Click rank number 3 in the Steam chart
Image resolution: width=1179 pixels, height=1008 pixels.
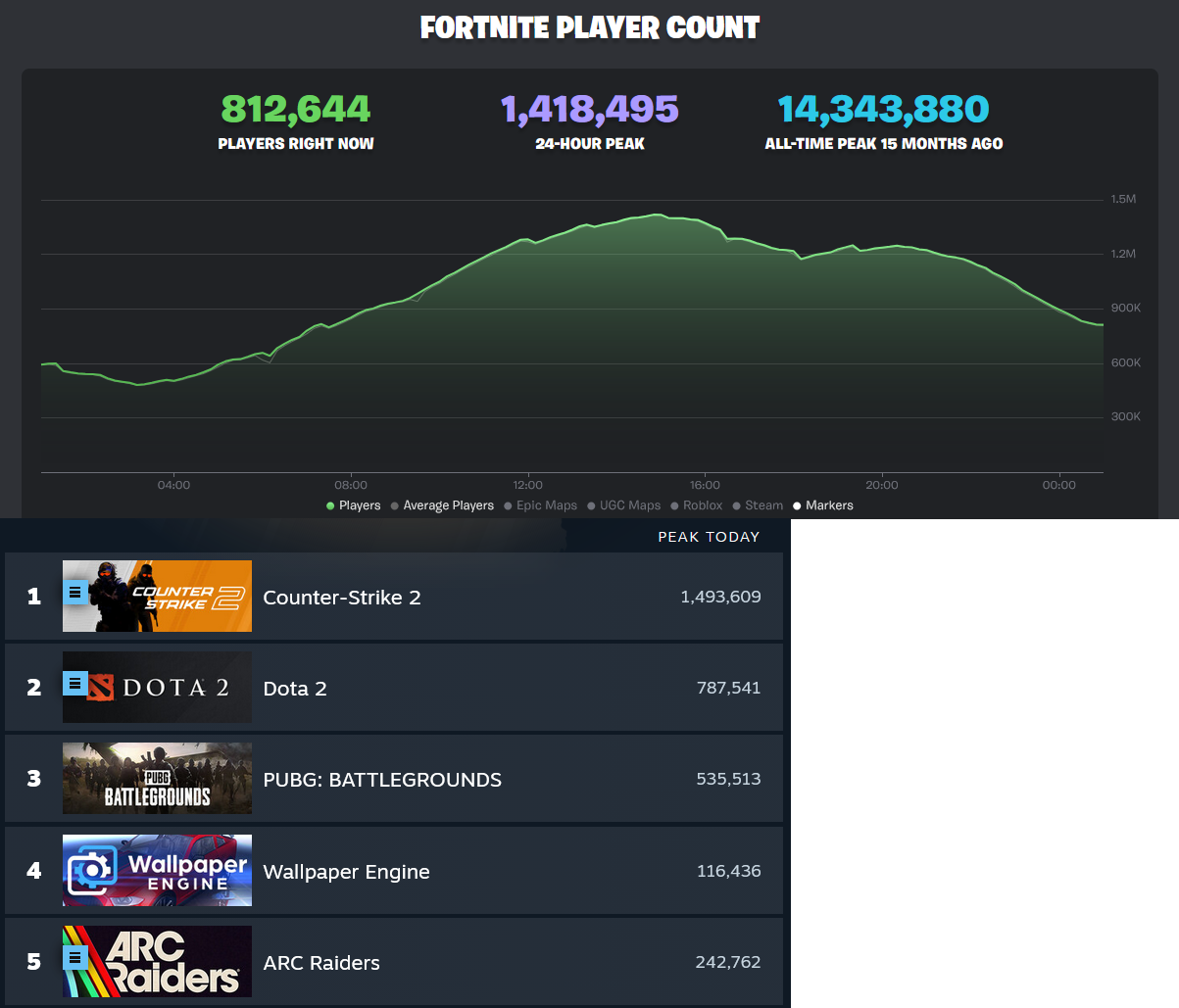[34, 779]
